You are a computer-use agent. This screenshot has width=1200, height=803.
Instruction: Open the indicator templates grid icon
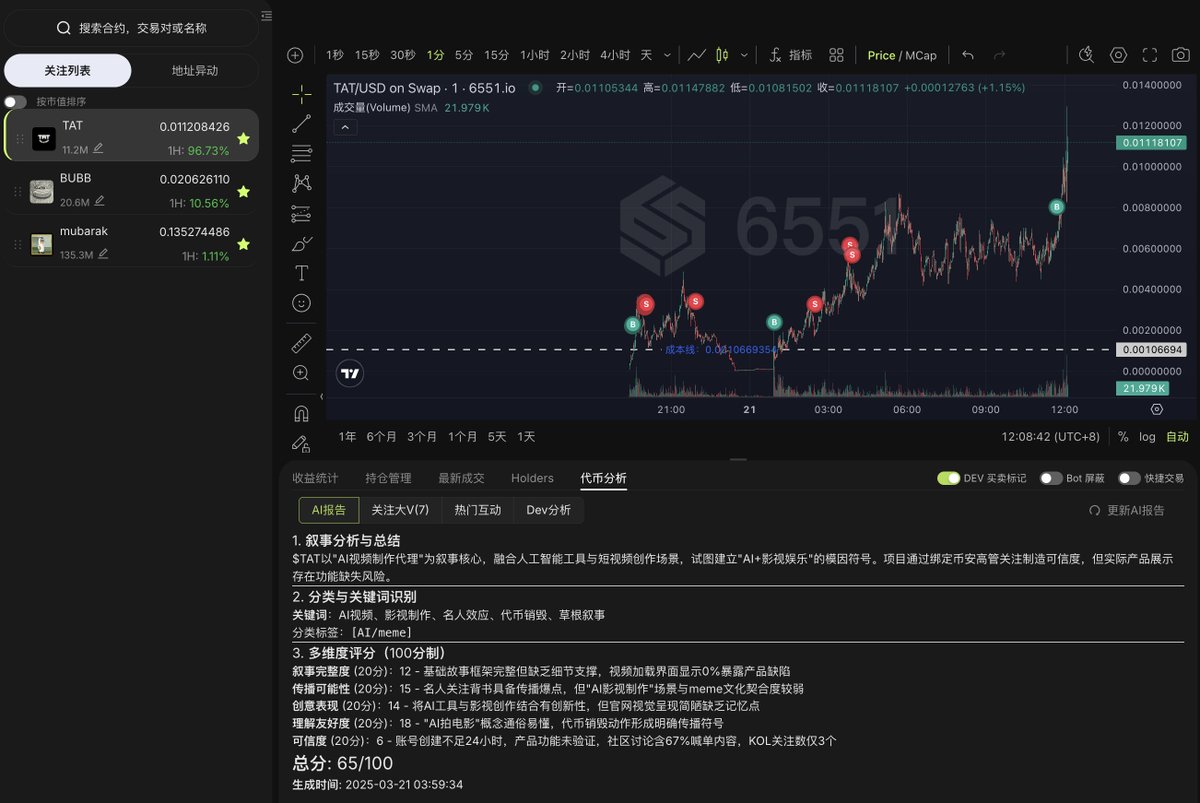(x=837, y=55)
